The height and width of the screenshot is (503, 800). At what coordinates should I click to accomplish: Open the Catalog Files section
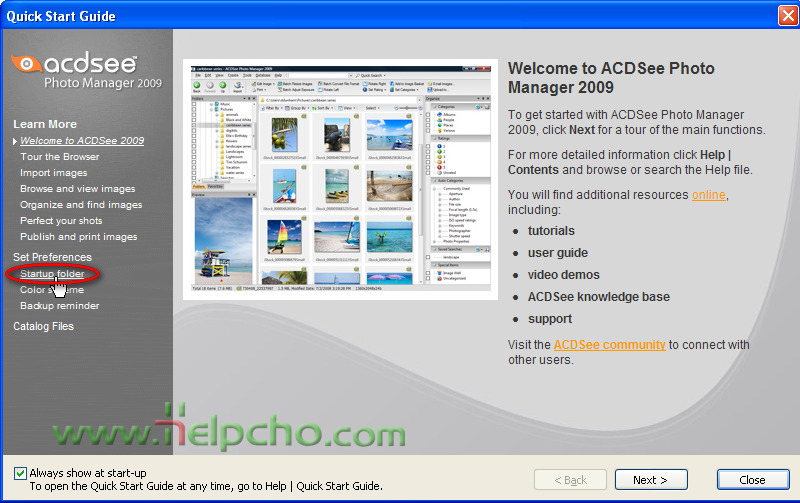coord(43,326)
